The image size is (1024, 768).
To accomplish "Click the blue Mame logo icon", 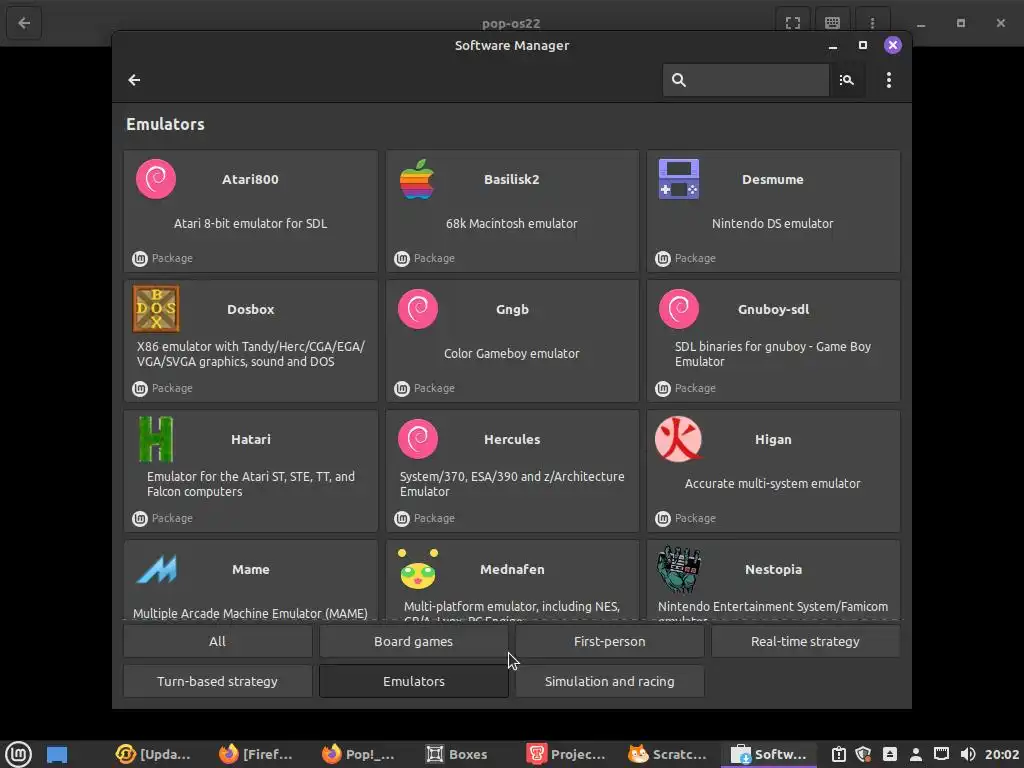I will click(x=156, y=569).
